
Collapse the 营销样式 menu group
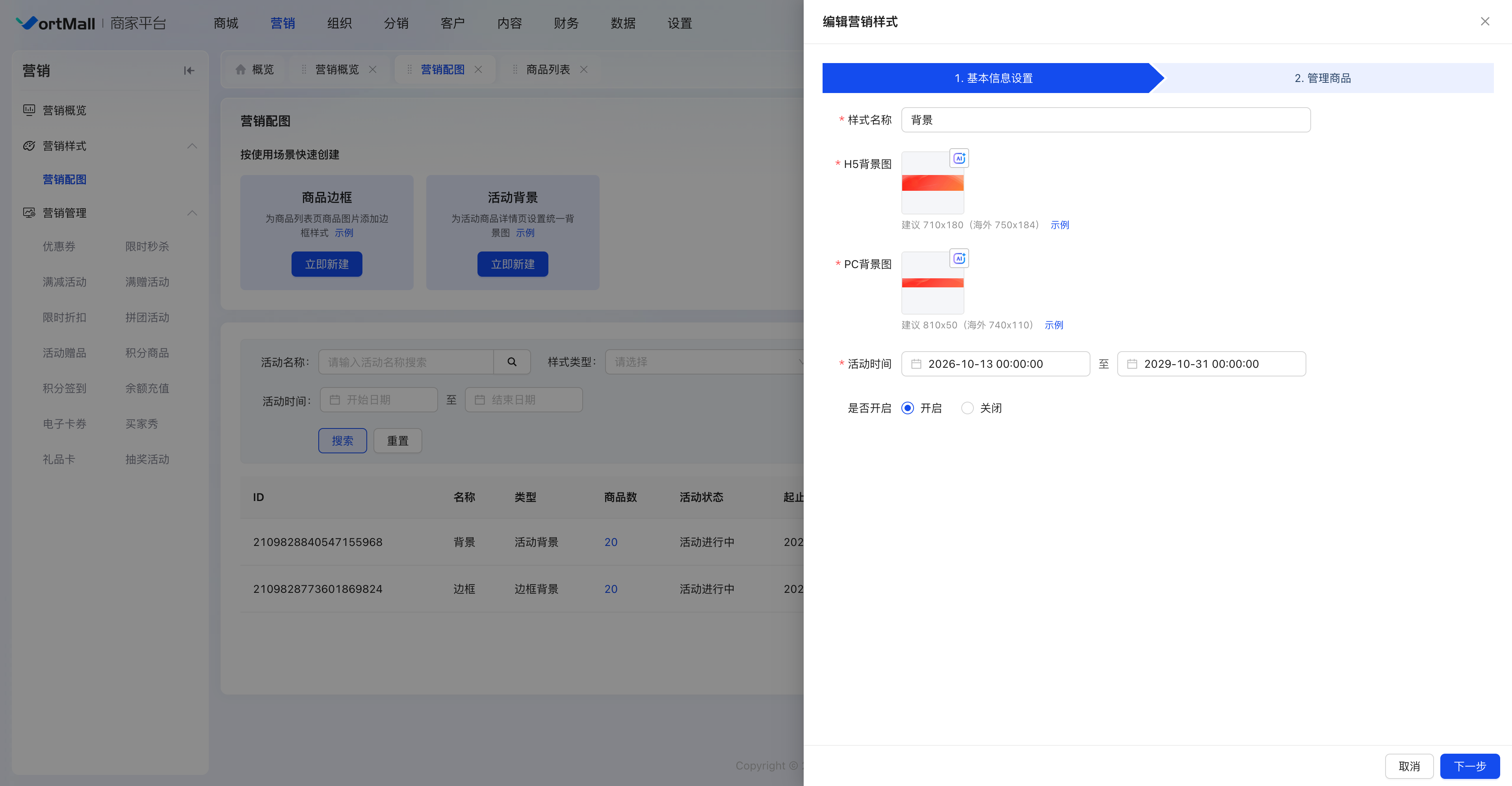(192, 146)
